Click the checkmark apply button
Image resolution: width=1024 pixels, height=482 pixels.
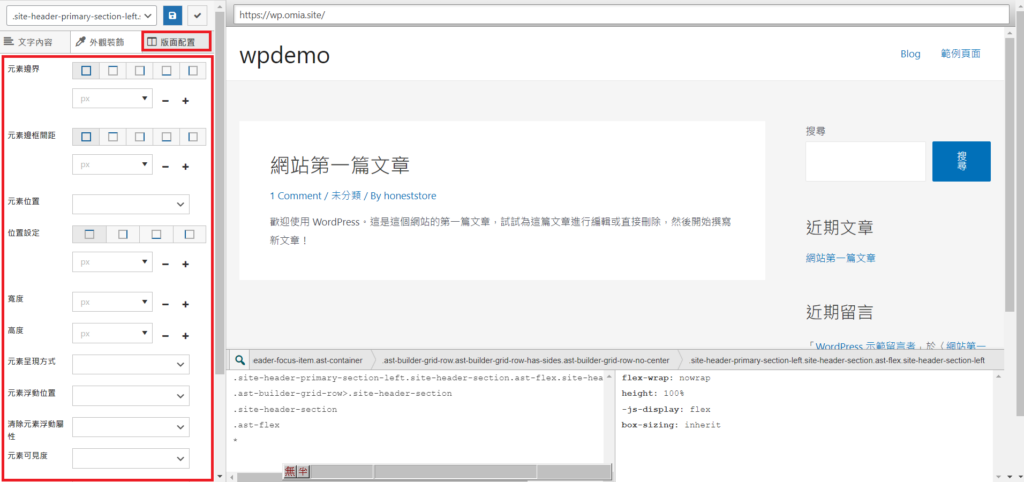(198, 16)
